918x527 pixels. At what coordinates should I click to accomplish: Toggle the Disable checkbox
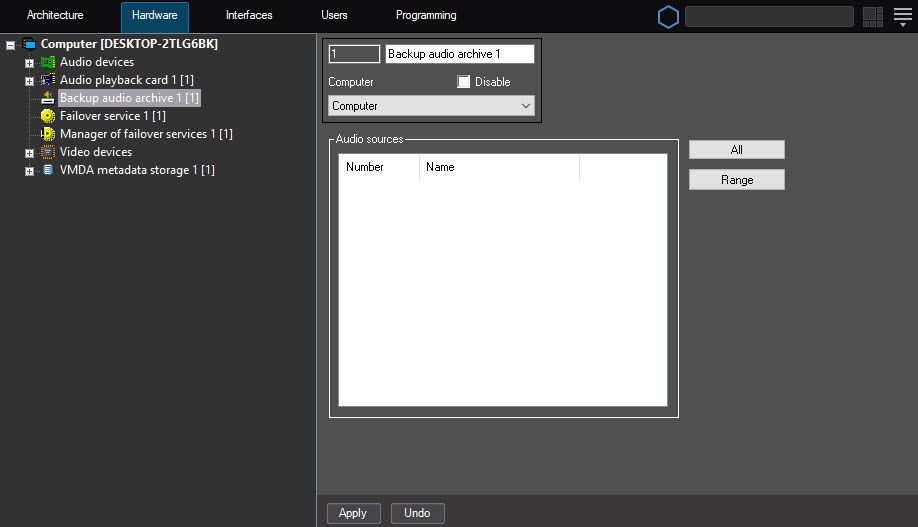(x=463, y=82)
